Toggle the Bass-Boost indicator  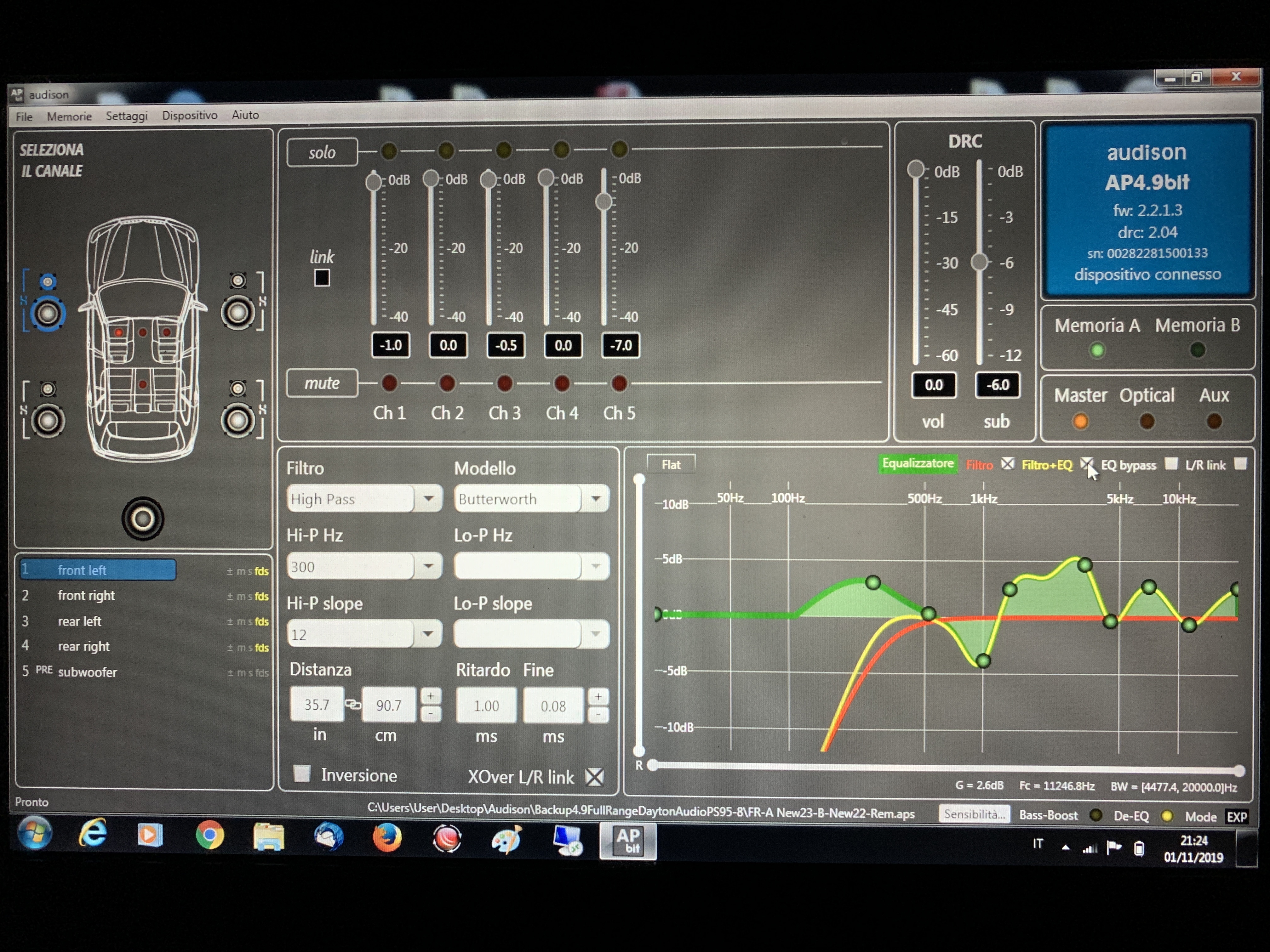pyautogui.click(x=1096, y=815)
